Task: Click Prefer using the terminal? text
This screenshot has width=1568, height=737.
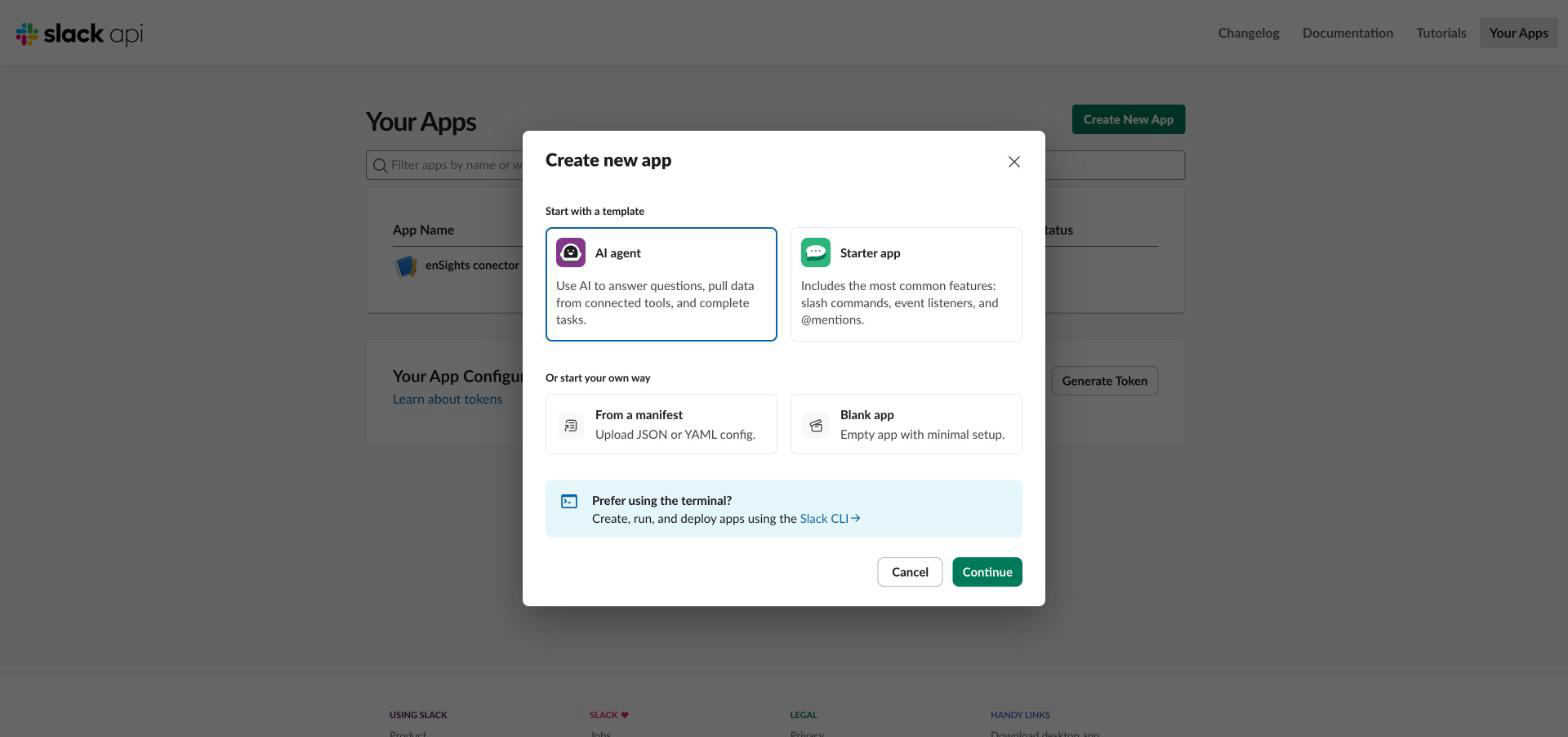Action: (x=662, y=501)
